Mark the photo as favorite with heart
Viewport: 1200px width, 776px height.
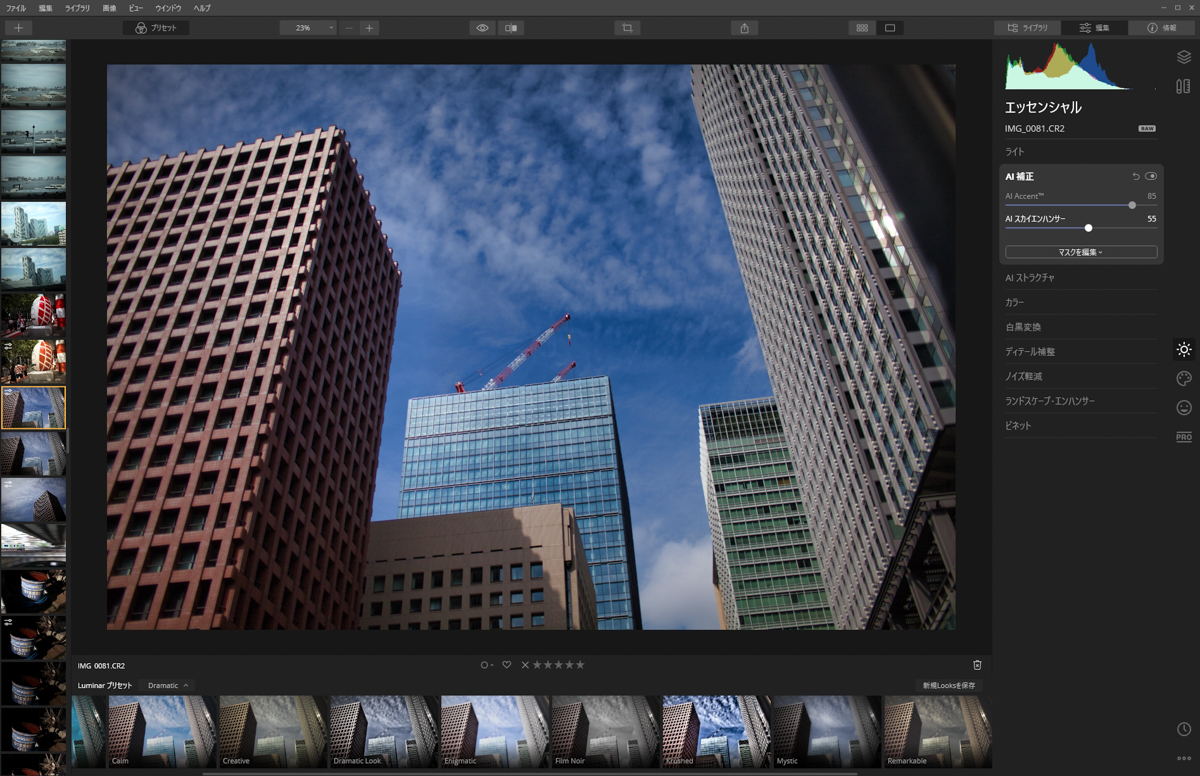tap(507, 665)
